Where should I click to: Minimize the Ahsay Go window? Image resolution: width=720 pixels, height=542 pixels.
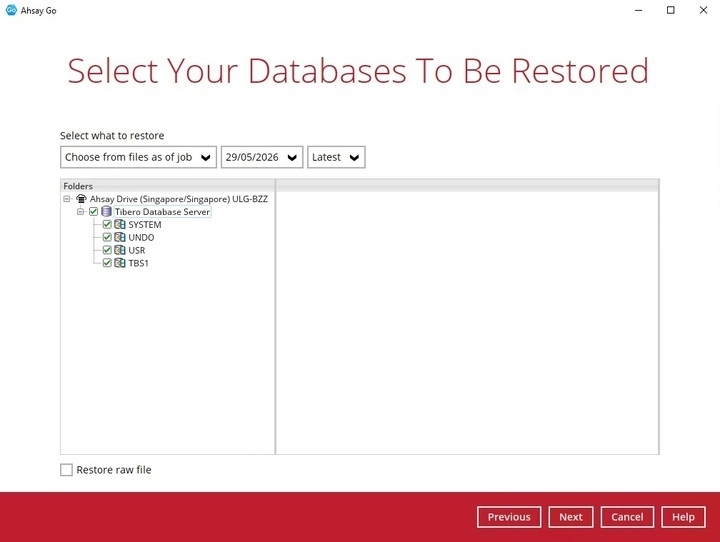pos(638,10)
